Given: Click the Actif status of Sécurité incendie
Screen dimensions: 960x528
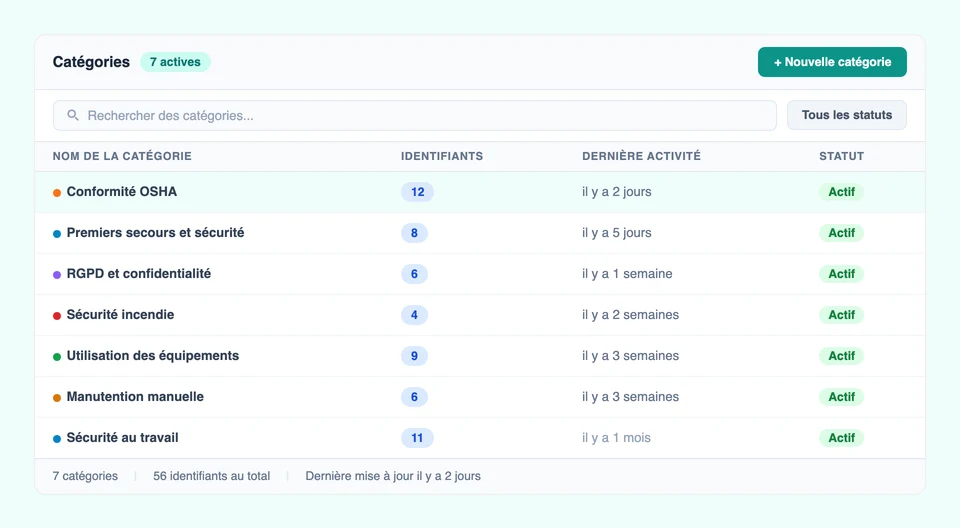Looking at the screenshot, I should coord(841,315).
